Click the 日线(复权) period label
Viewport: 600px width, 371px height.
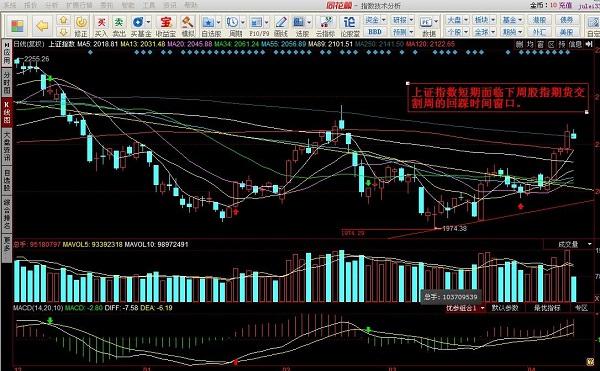[29, 44]
